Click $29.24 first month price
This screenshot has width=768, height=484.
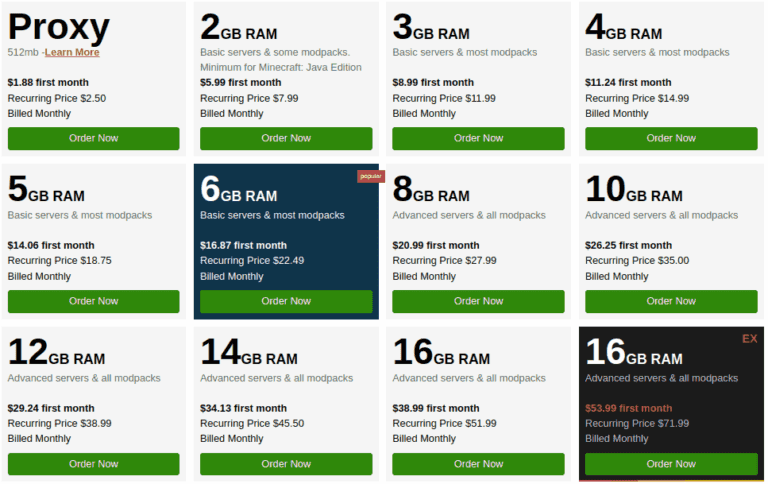[51, 408]
